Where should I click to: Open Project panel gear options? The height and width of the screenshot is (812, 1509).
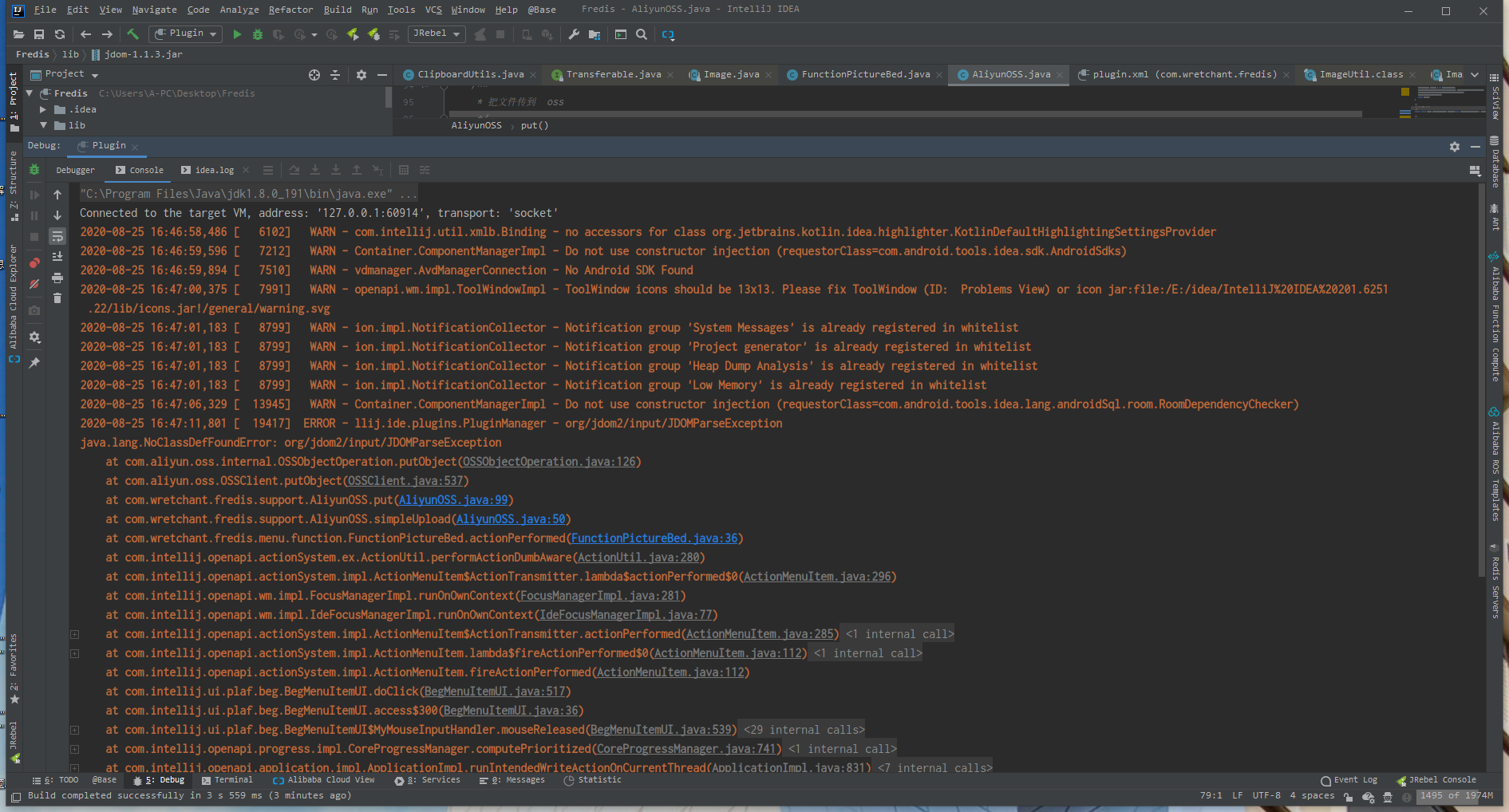click(361, 75)
